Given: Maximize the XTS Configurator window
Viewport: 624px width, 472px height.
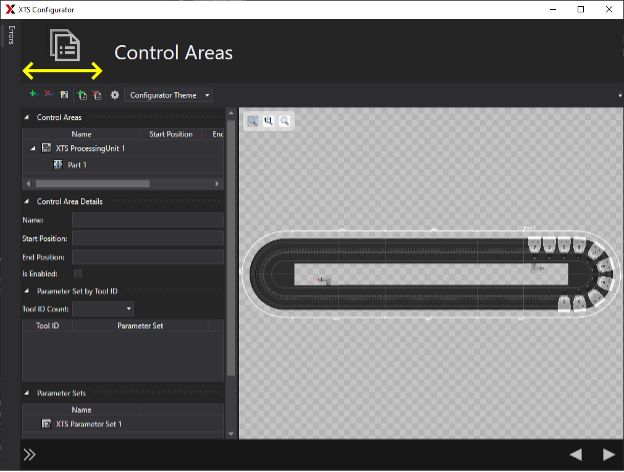Looking at the screenshot, I should [x=581, y=10].
